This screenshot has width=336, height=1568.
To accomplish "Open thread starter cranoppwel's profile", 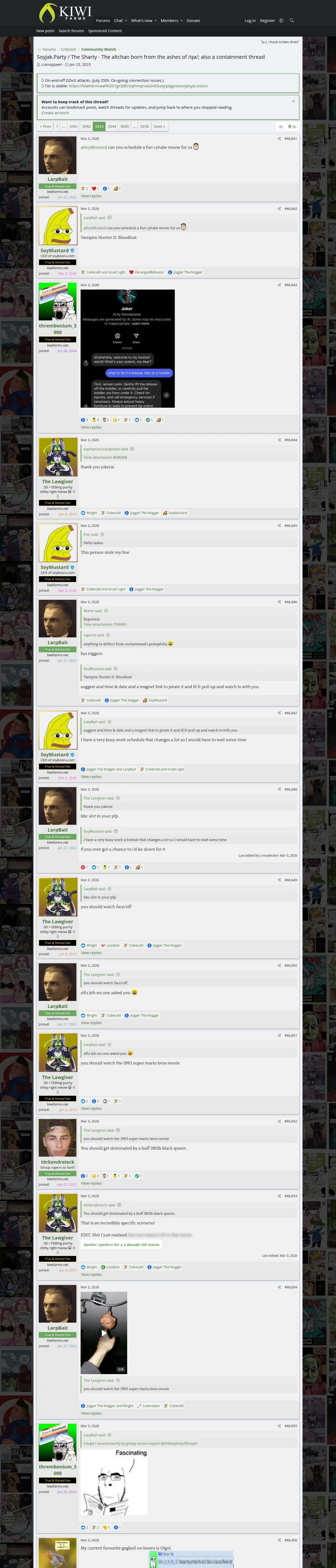I will [52, 65].
